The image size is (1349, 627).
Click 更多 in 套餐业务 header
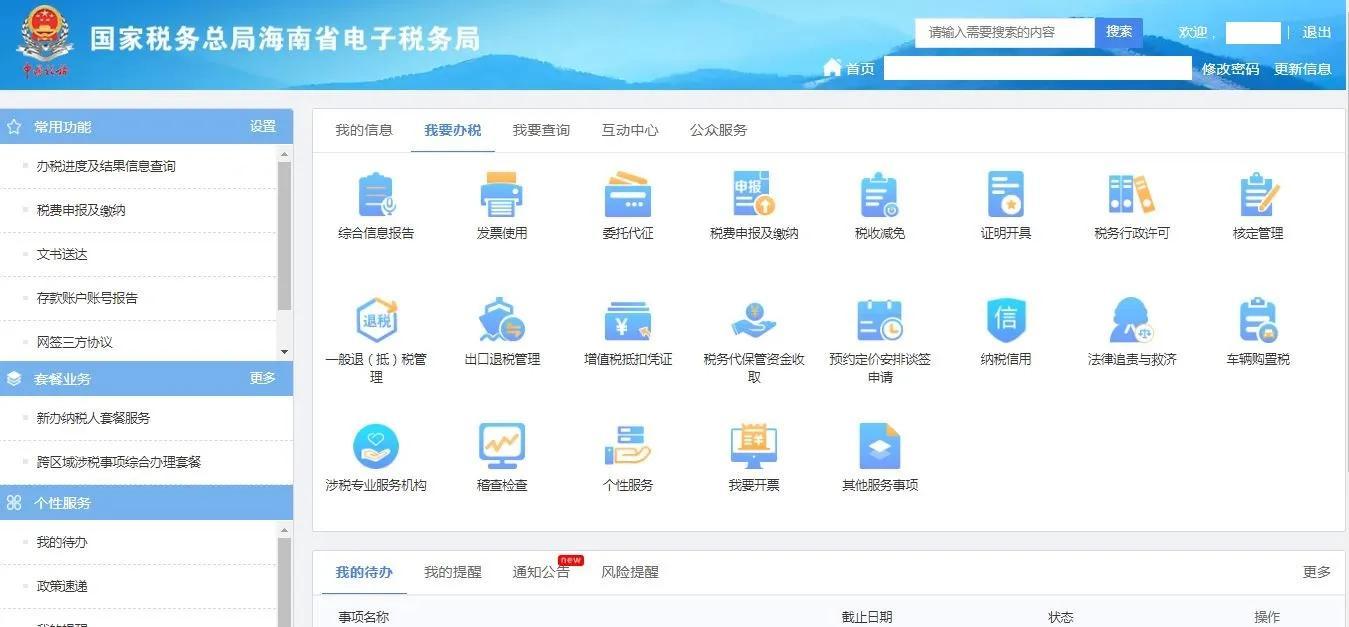pos(263,378)
